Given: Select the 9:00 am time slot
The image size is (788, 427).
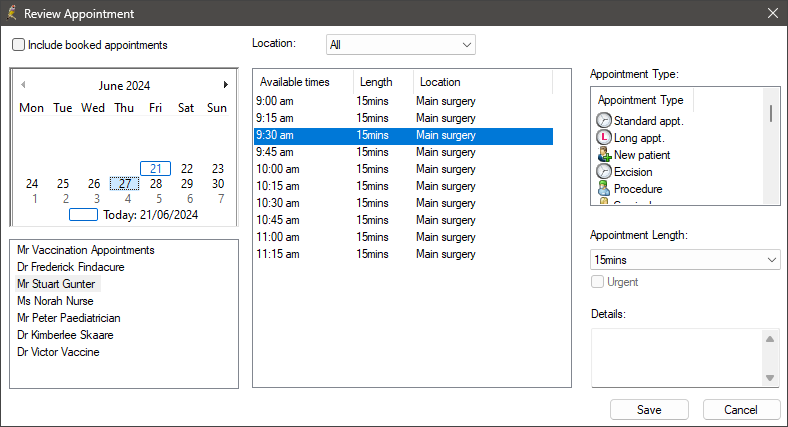Looking at the screenshot, I should [404, 101].
